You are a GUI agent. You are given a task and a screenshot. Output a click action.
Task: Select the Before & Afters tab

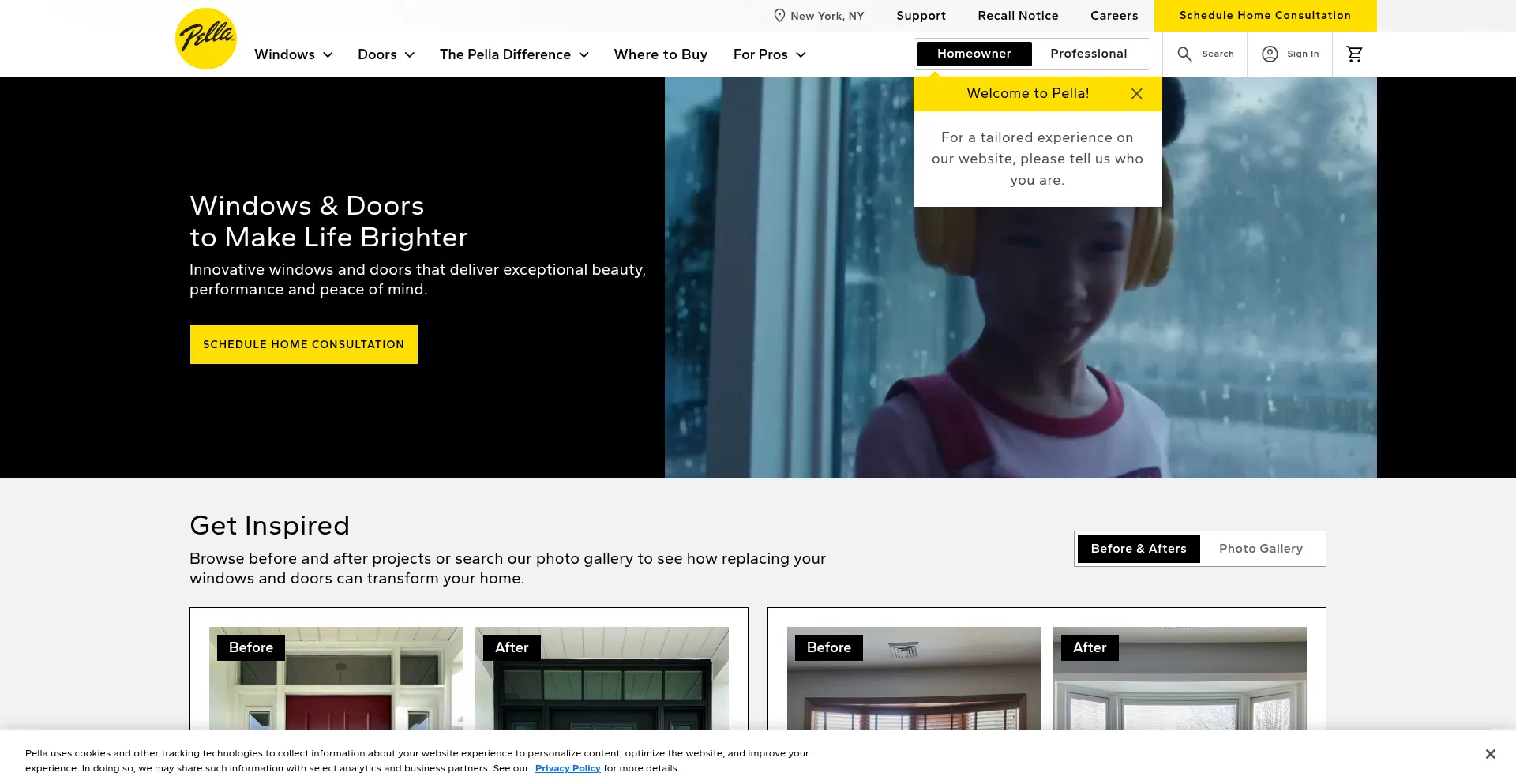pyautogui.click(x=1138, y=549)
